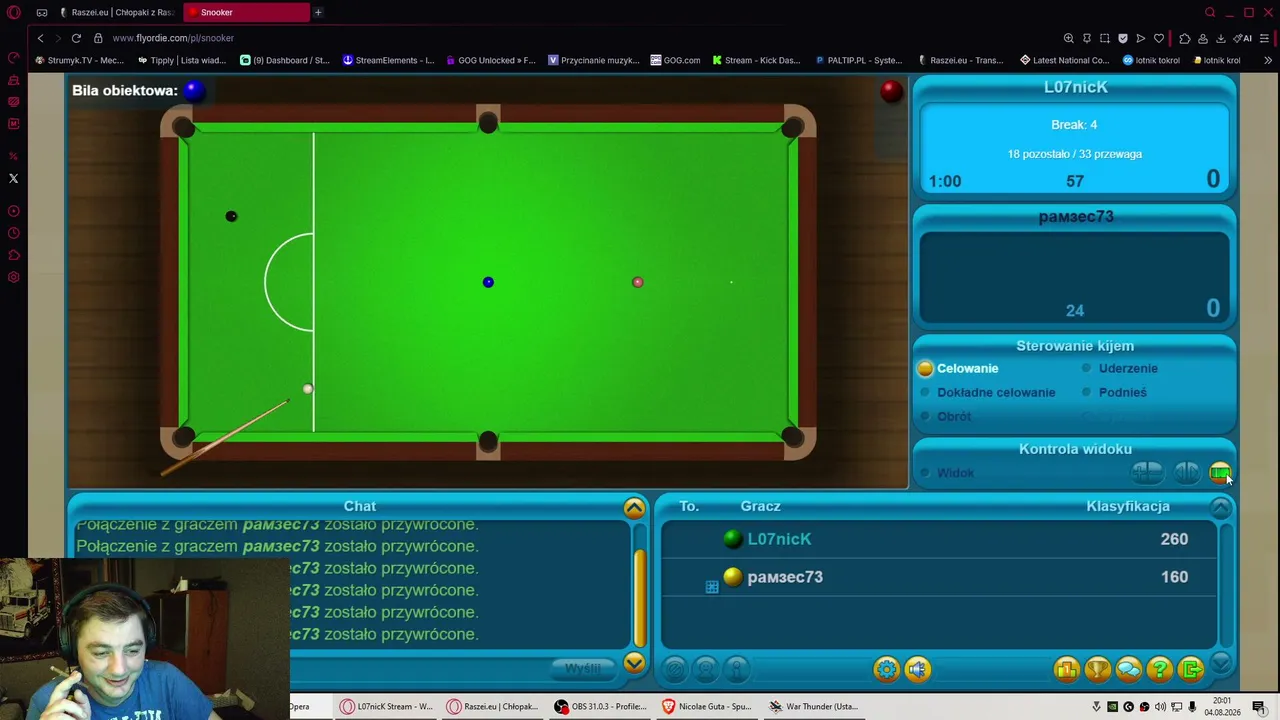The image size is (1280, 720).
Task: Open Opera sidebar settings gear
Action: (x=14, y=277)
